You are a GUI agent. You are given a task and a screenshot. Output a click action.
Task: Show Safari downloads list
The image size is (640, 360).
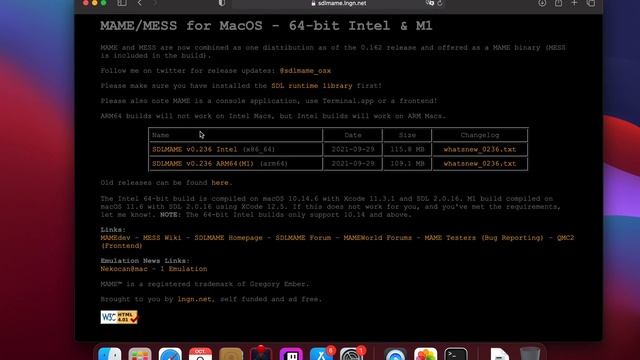[x=542, y=3]
